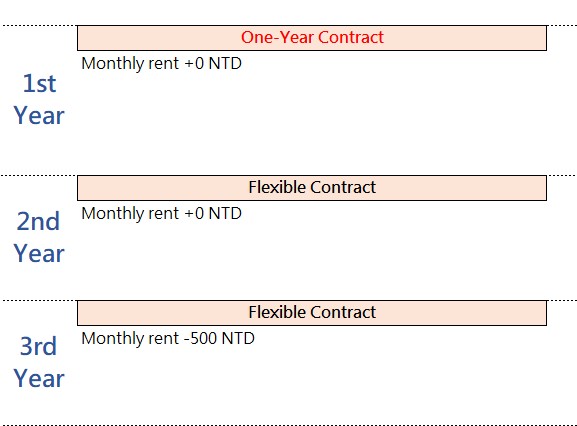Click the word 'Contract' in the red title
The width and height of the screenshot is (577, 426).
351,38
